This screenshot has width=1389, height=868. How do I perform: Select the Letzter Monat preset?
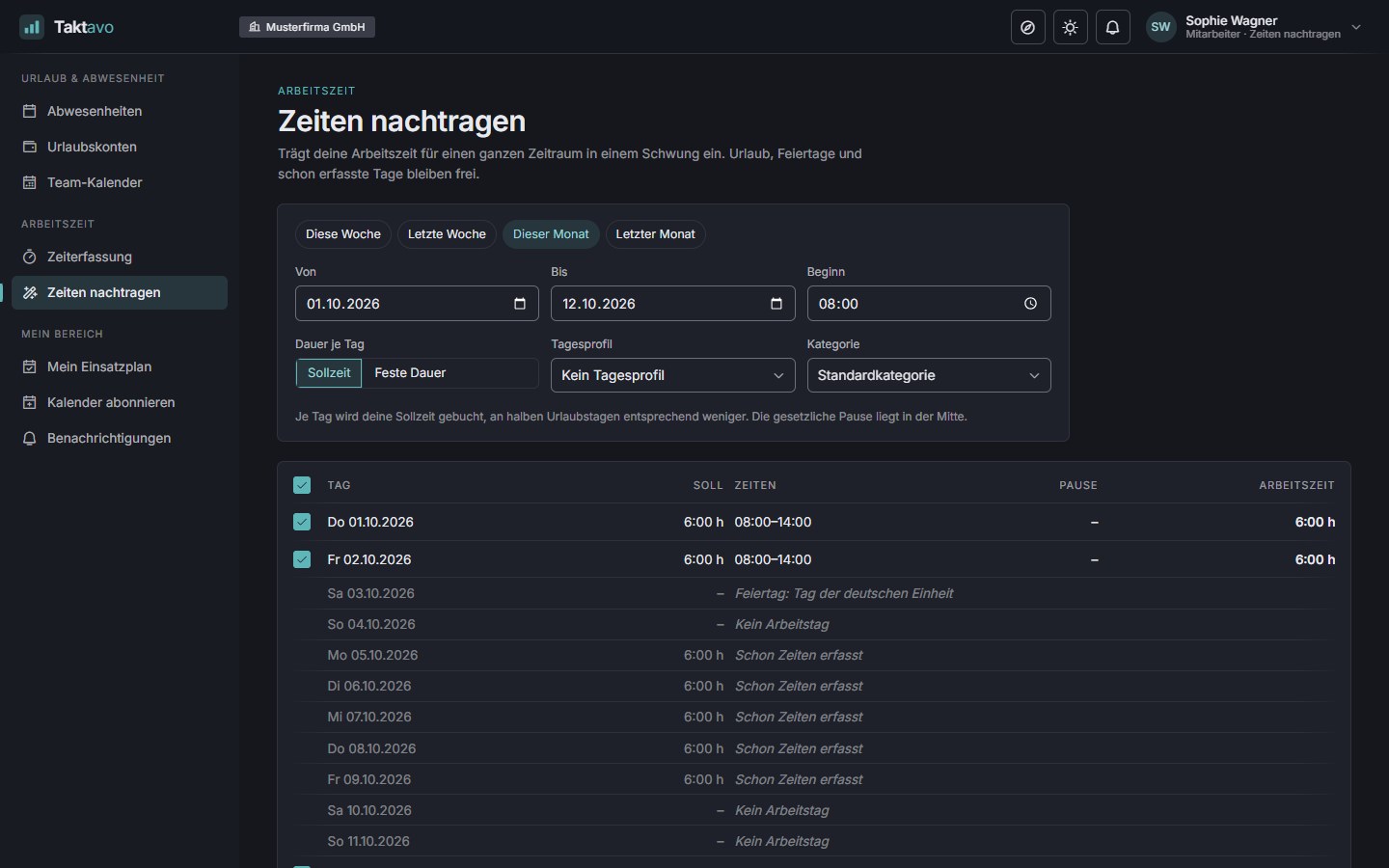[x=656, y=234]
